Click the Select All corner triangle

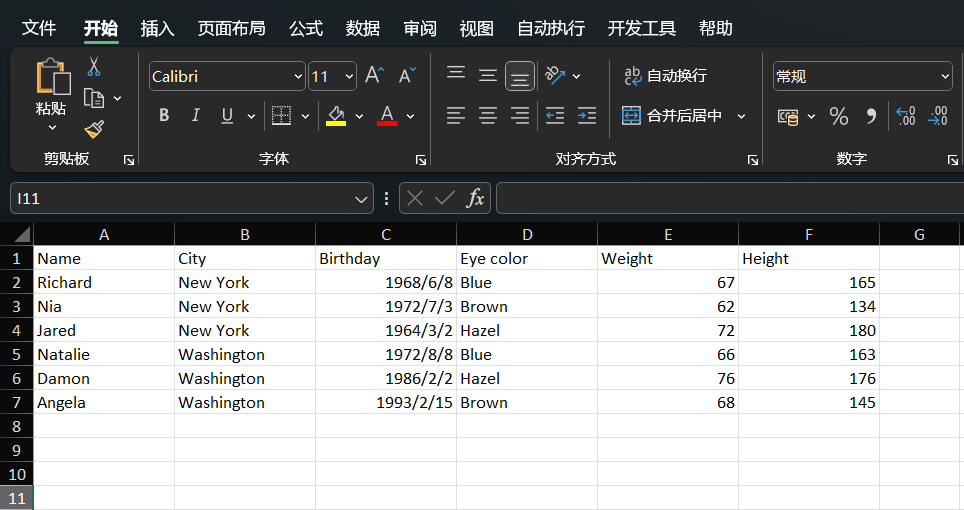[22, 234]
